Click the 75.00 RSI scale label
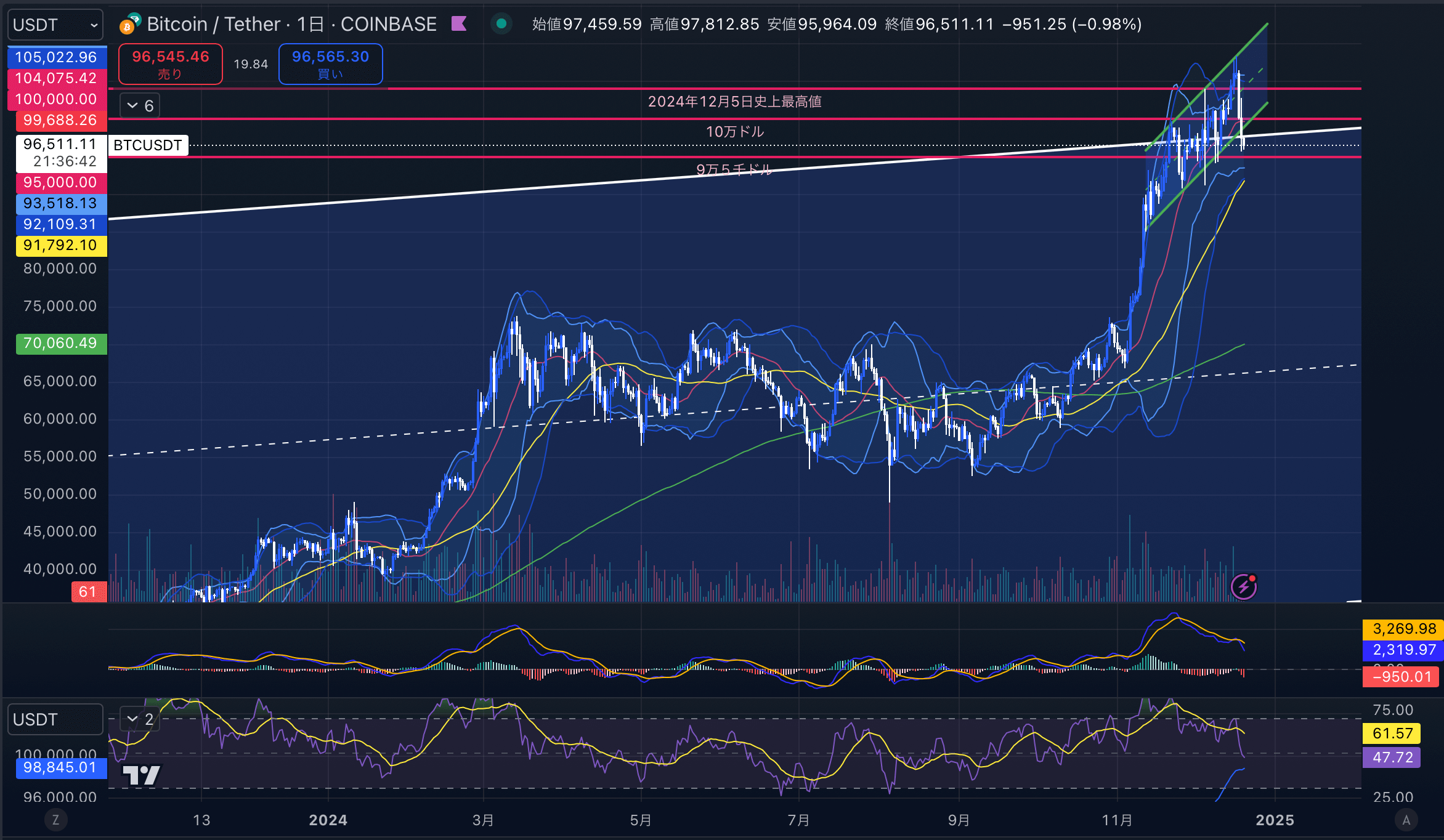Viewport: 1444px width, 840px height. coord(1393,710)
